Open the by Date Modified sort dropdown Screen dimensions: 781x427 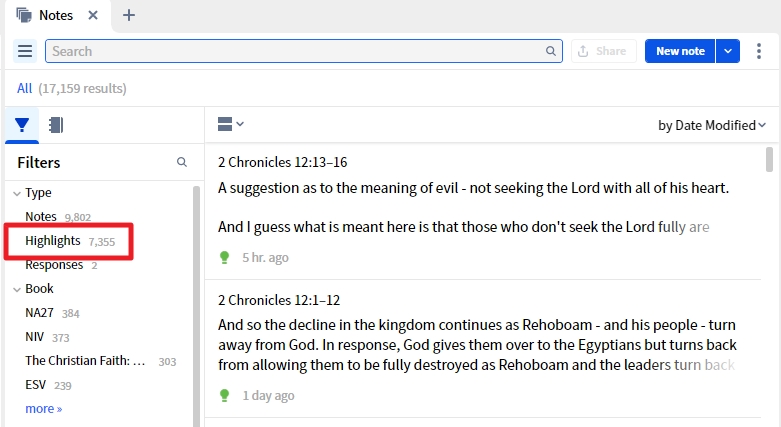coord(711,125)
